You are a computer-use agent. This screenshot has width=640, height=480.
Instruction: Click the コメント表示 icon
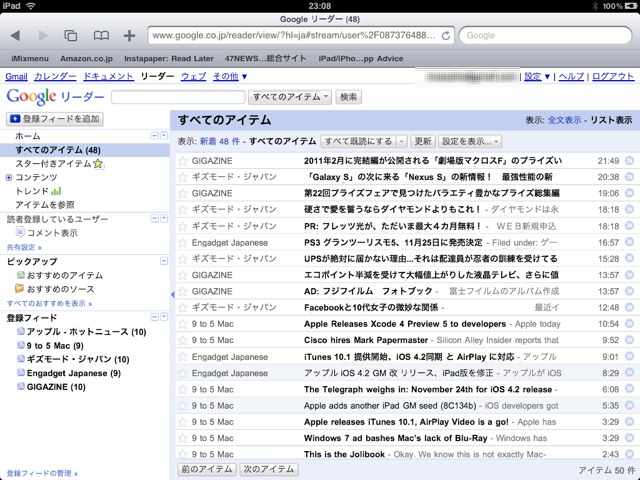(x=20, y=233)
